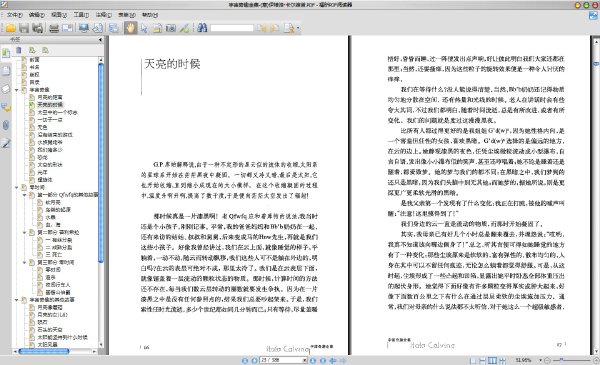Collapse the 宇宙奇趣 bookmark node
Image resolution: width=600 pixels, height=365 pixels.
point(17,90)
